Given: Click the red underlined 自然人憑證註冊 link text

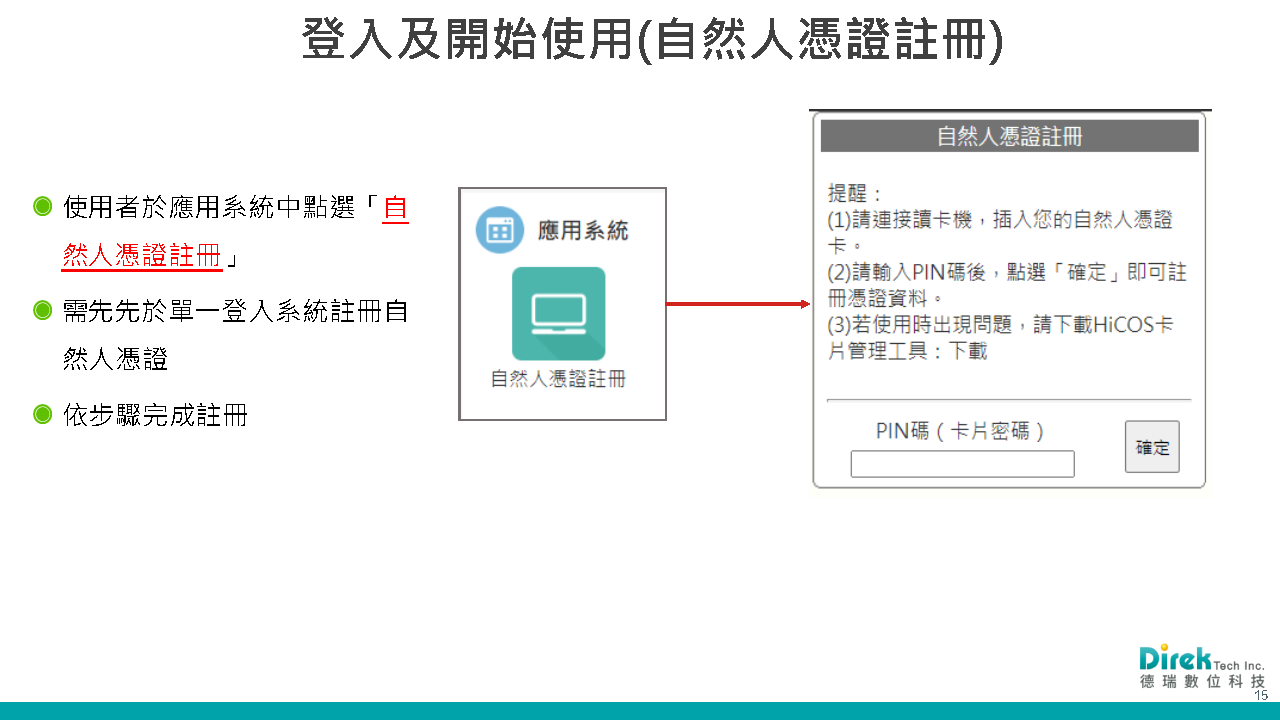Looking at the screenshot, I should [235, 232].
